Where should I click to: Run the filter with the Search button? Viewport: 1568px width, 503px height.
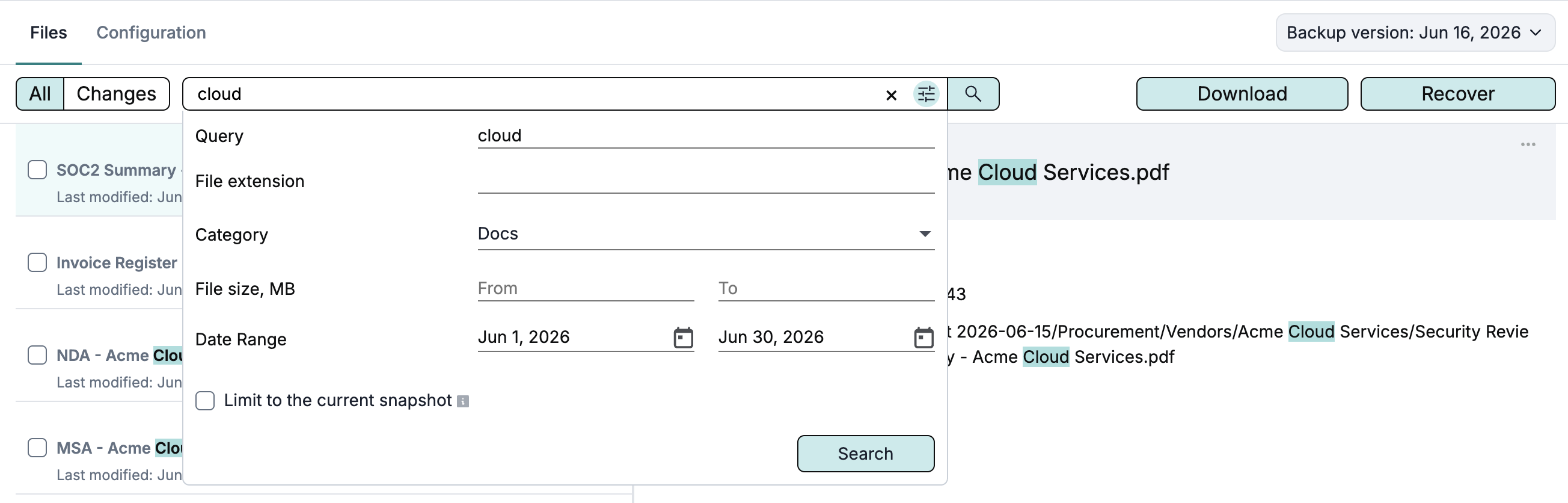pos(866,454)
